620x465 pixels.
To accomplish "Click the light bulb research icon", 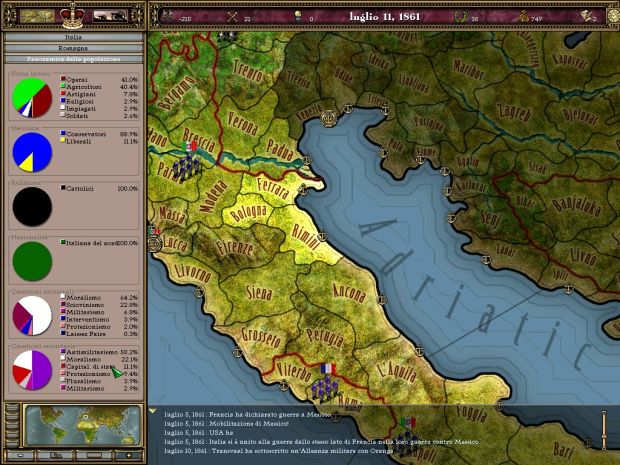I will (298, 17).
